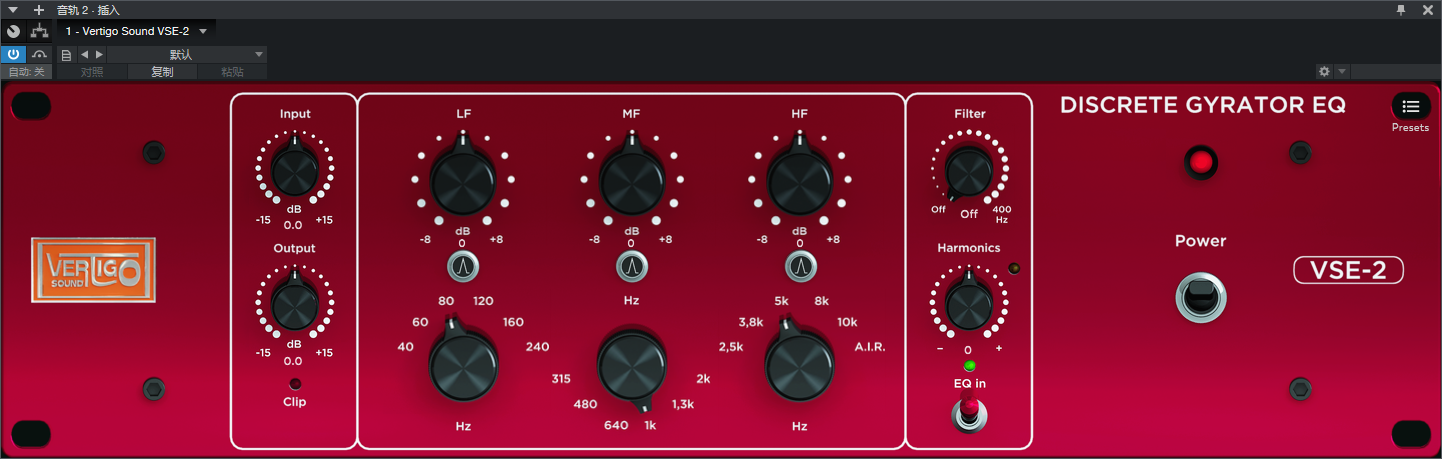Click the HF frequency selector knob

tap(799, 364)
